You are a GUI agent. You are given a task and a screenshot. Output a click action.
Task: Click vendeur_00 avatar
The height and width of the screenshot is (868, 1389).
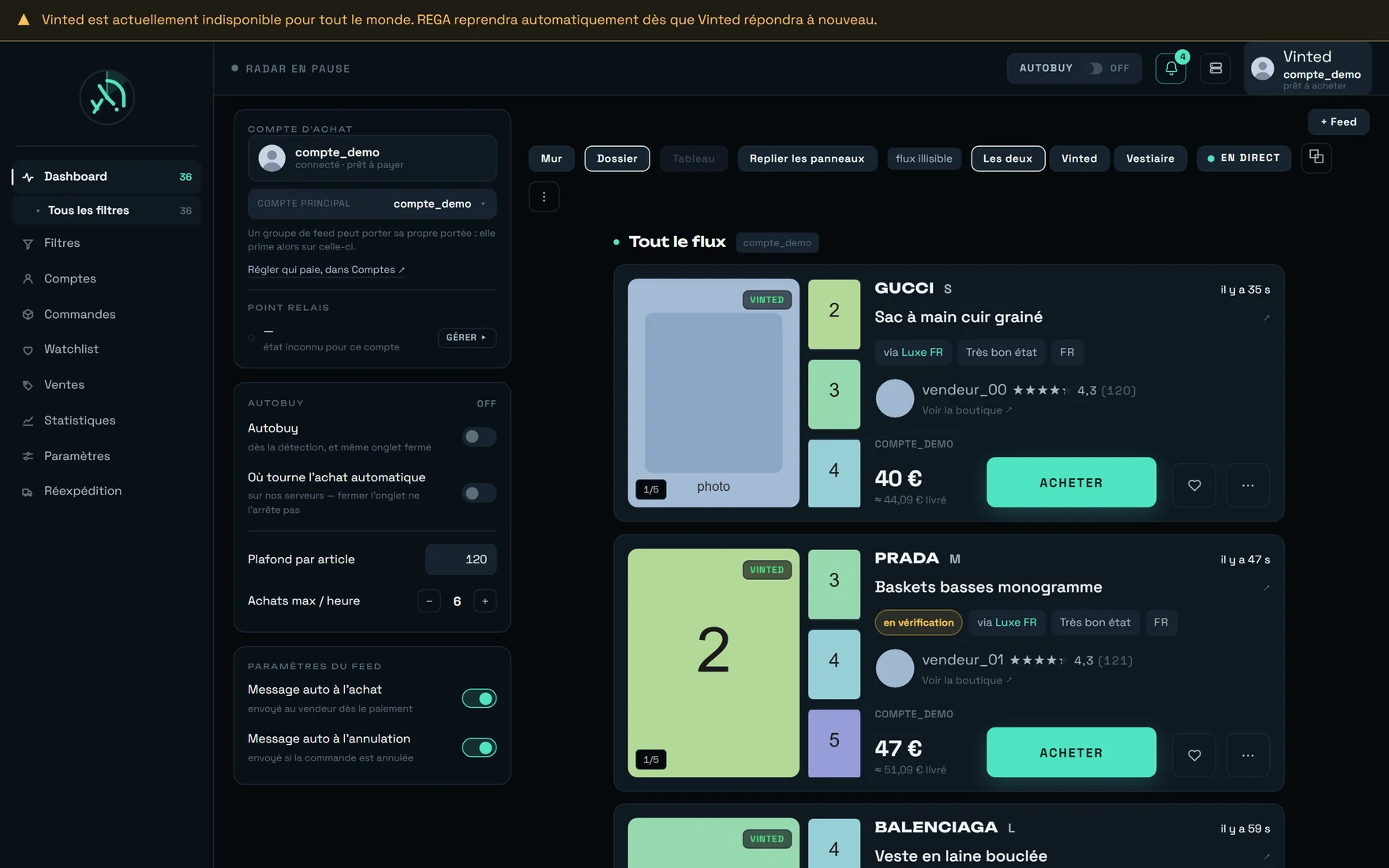895,398
